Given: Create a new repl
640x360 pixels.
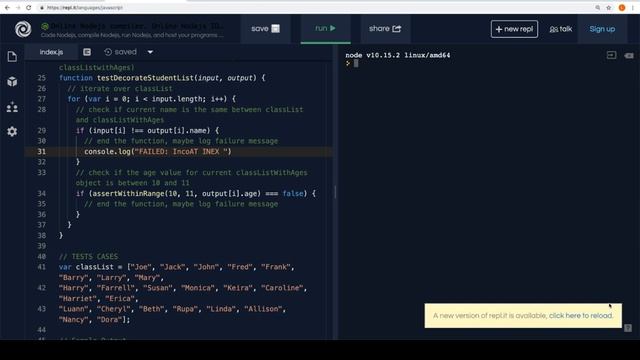Looking at the screenshot, I should (x=514, y=29).
